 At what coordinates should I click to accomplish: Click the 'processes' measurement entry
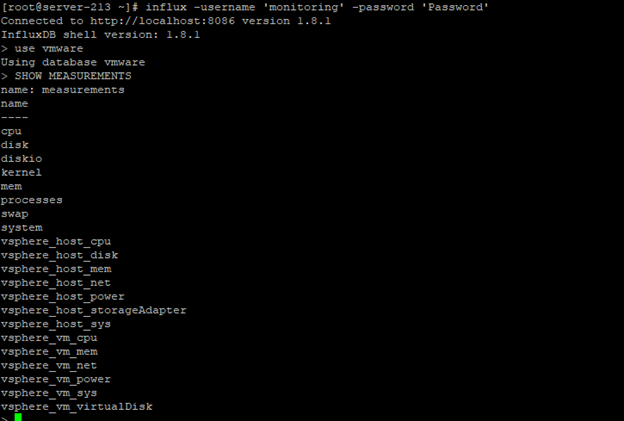click(32, 200)
